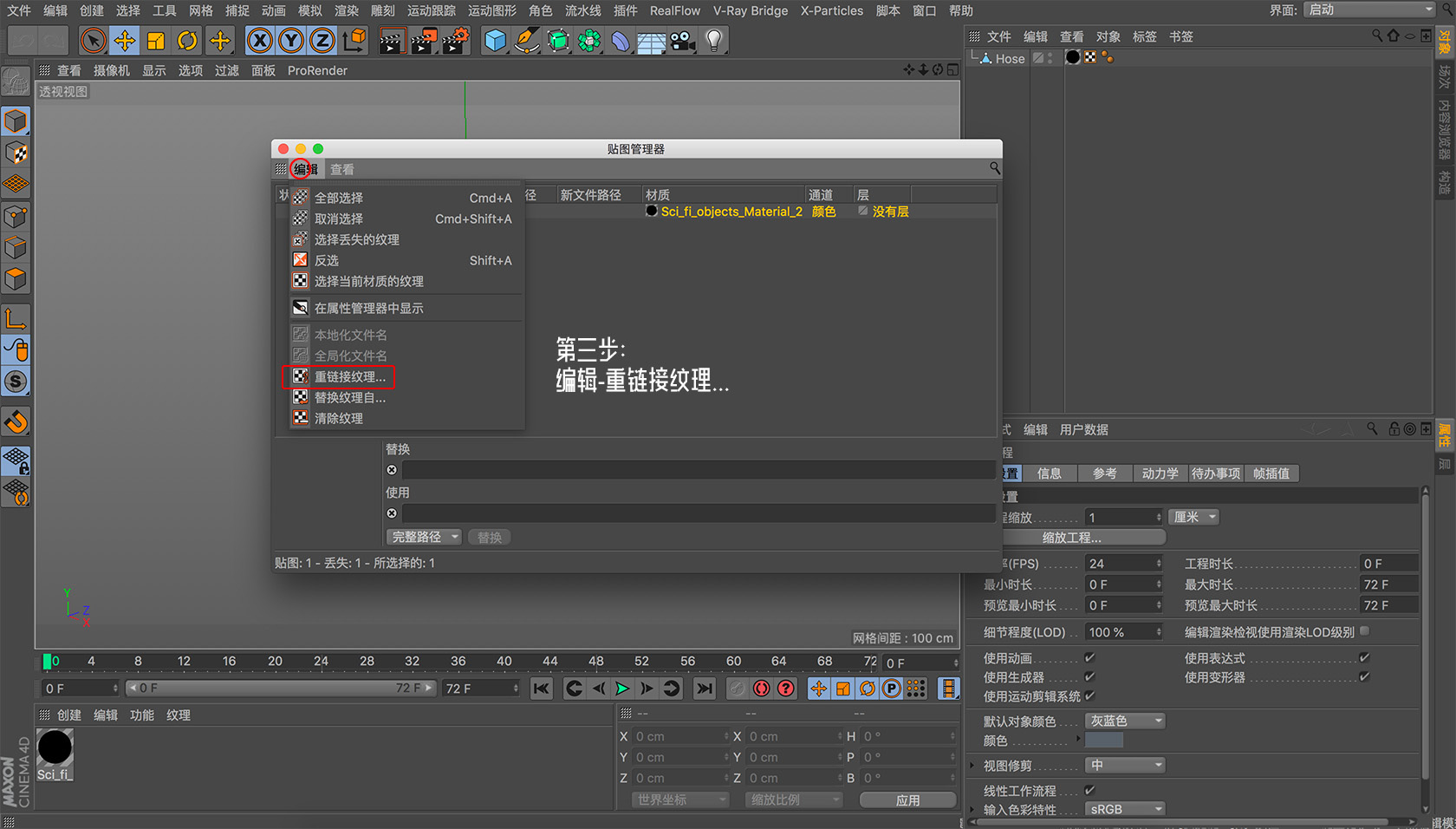Click the 应用 apply button
This screenshot has height=829, width=1456.
907,800
